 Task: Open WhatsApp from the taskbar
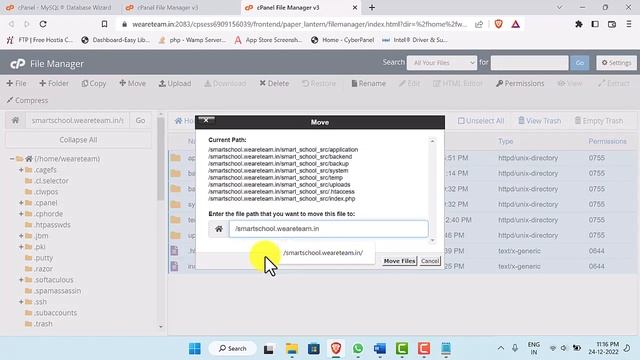click(358, 349)
